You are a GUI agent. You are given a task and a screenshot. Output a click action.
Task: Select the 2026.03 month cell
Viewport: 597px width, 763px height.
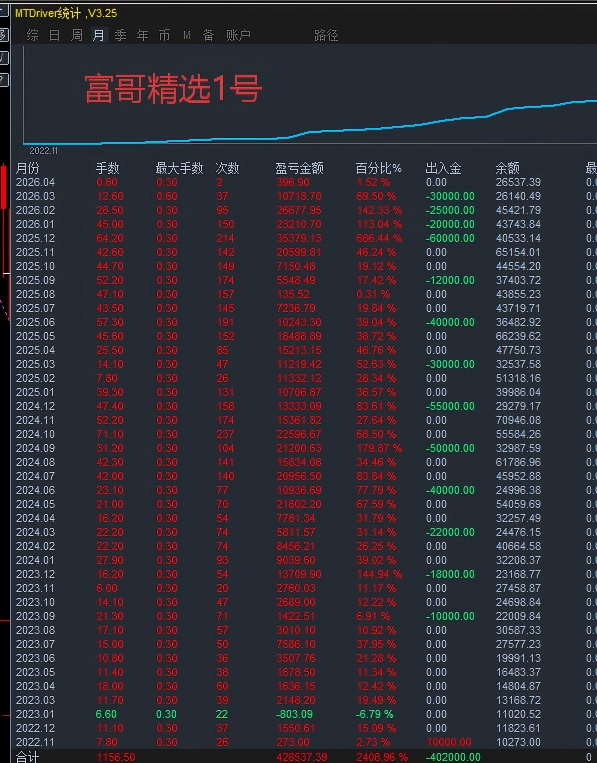(35, 196)
